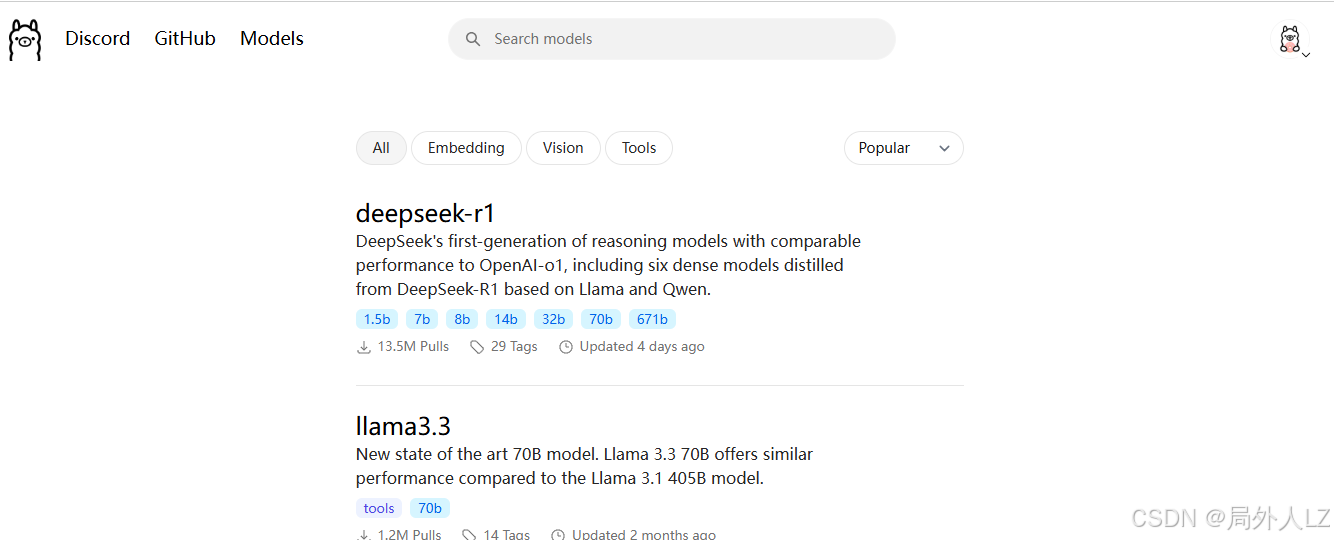The image size is (1334, 540).
Task: Click the tools tag under llama3.3
Action: pyautogui.click(x=379, y=508)
